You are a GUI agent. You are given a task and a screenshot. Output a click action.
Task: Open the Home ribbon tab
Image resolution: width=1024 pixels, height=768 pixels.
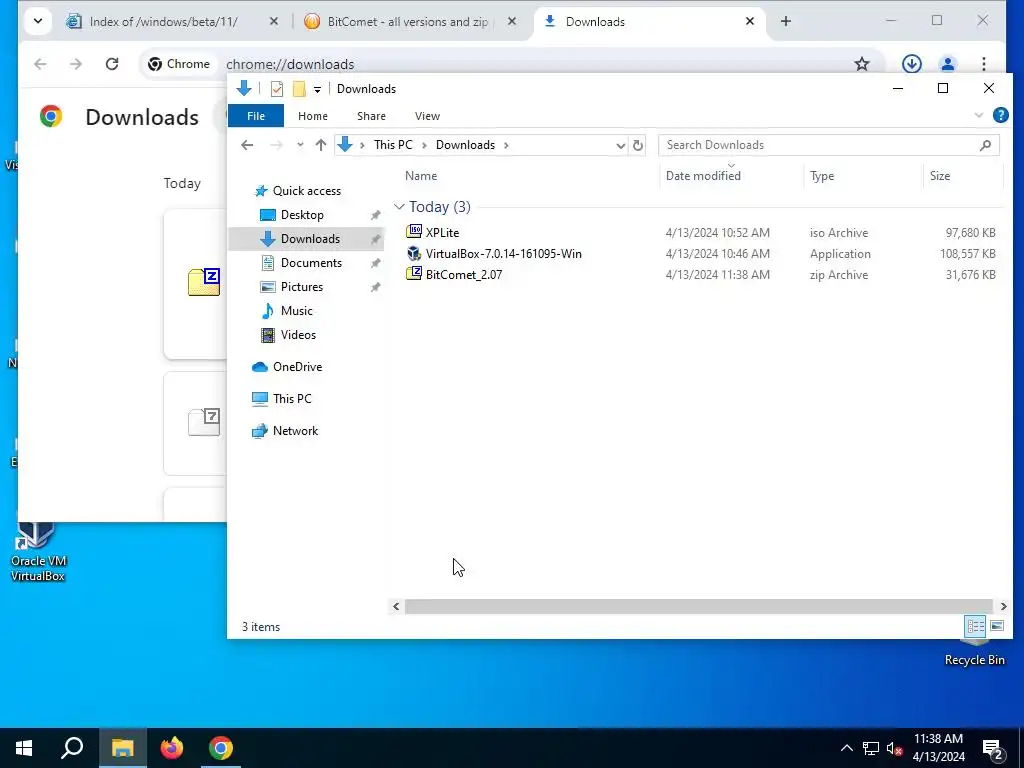pyautogui.click(x=313, y=116)
